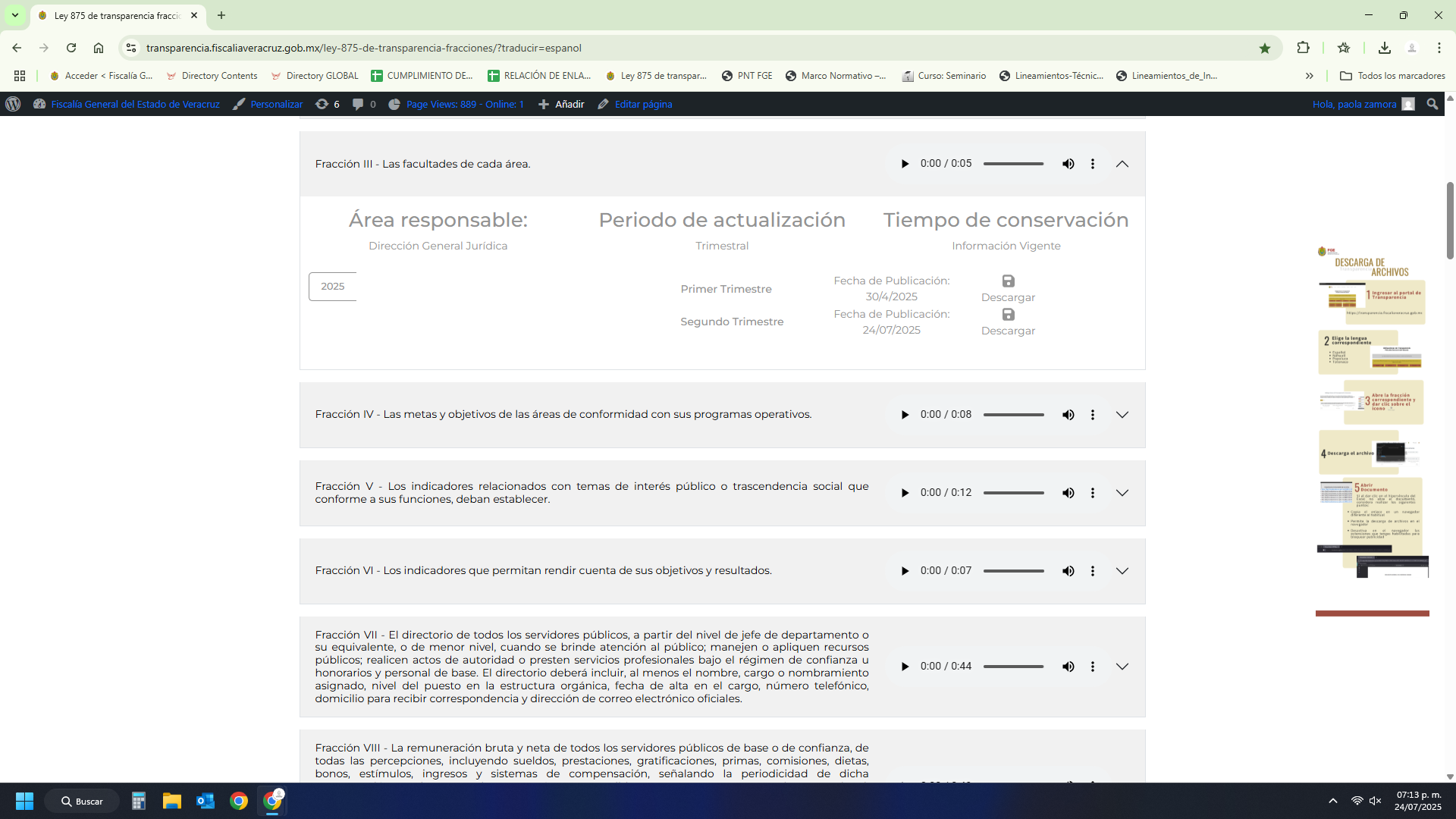Collapse the Fracción III section chevron
1456x819 pixels.
pyautogui.click(x=1122, y=164)
